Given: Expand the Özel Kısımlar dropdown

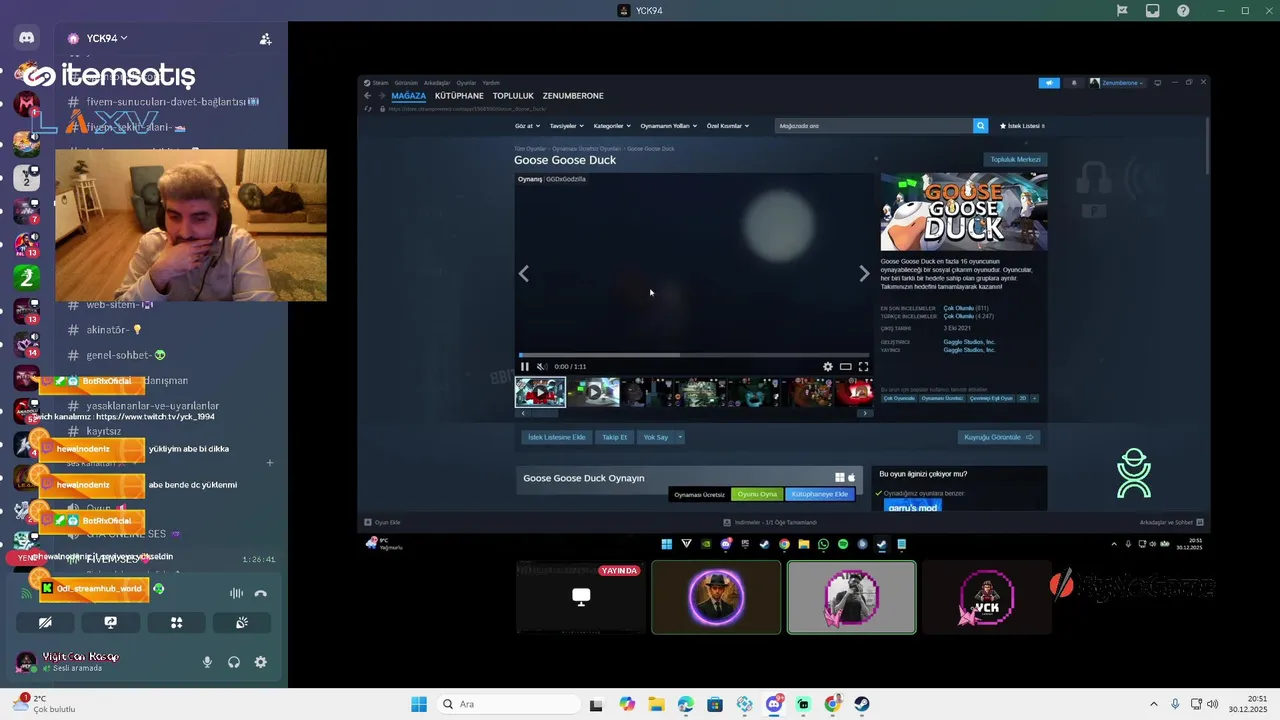Looking at the screenshot, I should pos(728,126).
